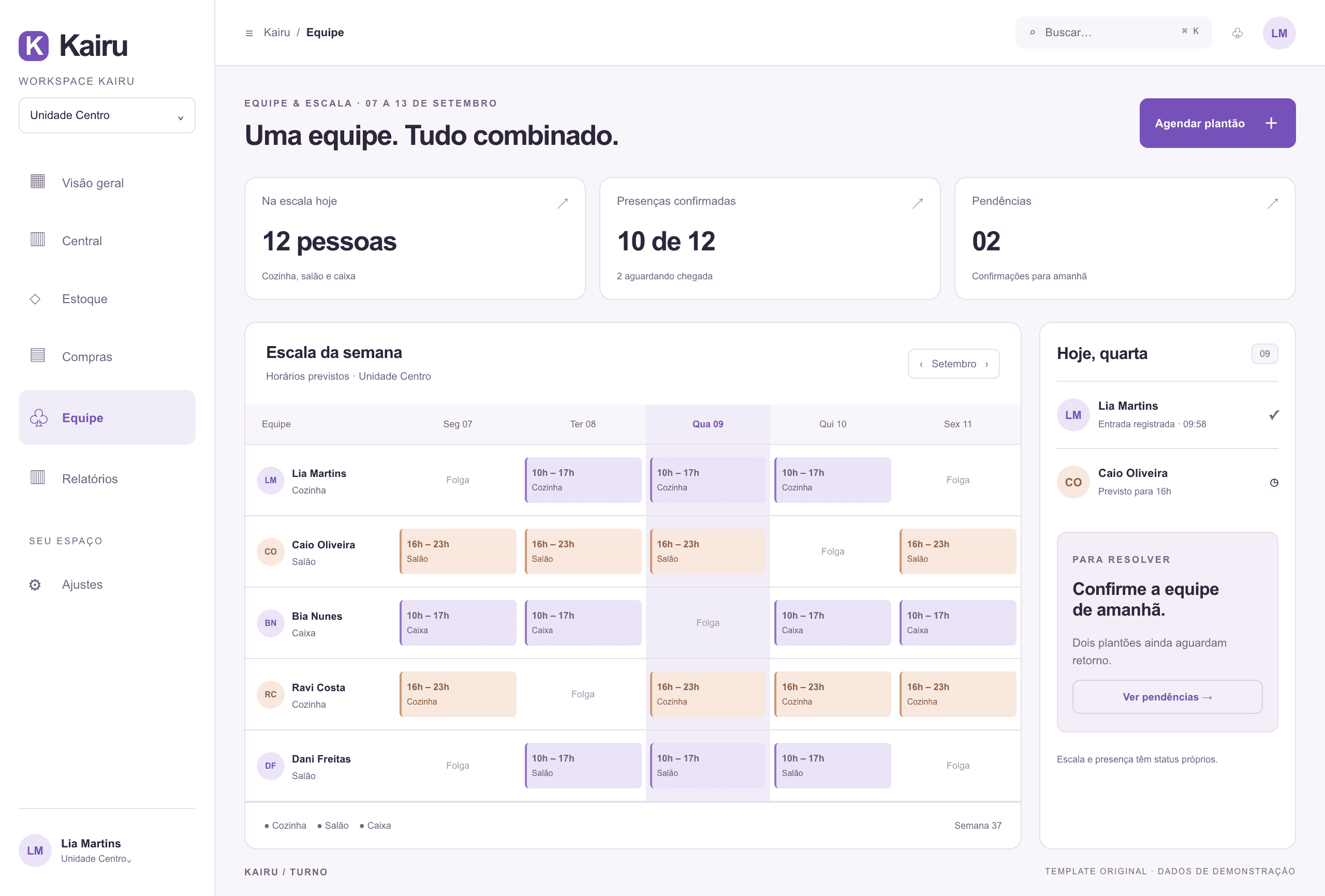1325x896 pixels.
Task: Click Caio Oliveira CO avatar in schedule table
Action: (x=271, y=552)
